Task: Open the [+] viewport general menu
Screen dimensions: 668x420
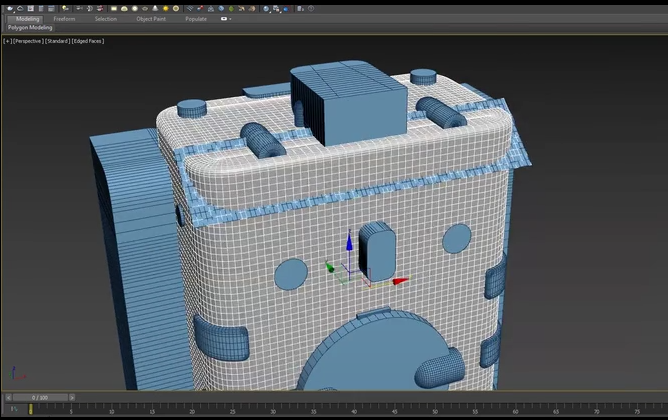Action: pos(8,41)
